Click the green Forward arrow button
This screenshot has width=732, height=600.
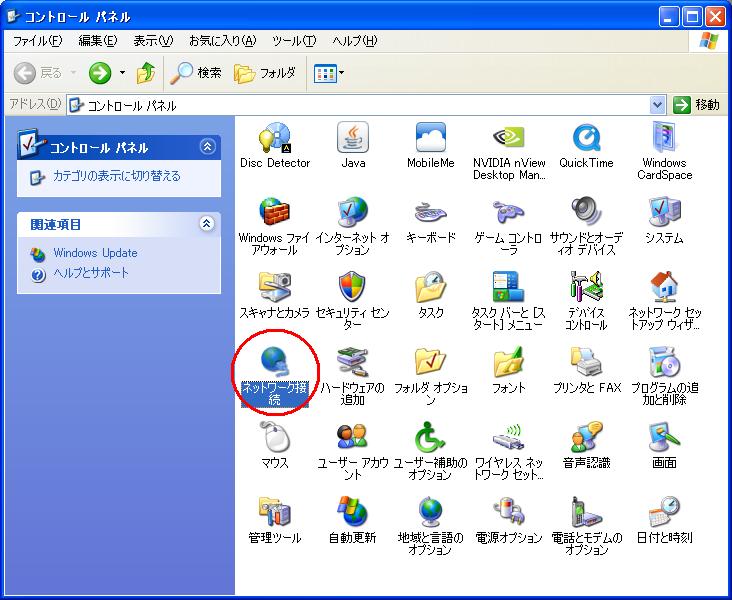click(100, 73)
